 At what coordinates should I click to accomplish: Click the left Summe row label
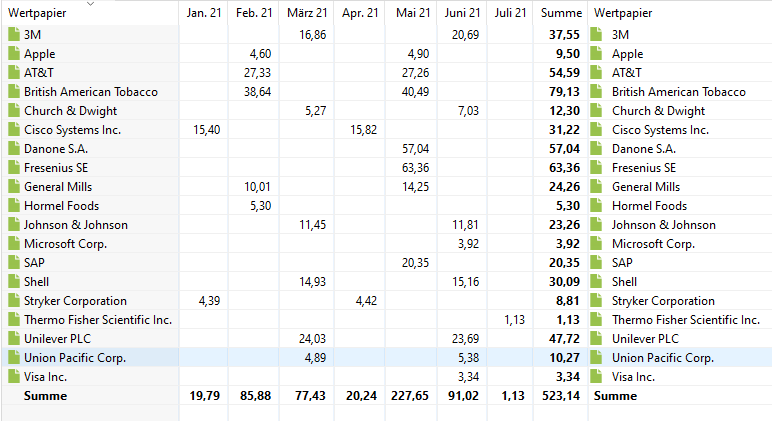pyautogui.click(x=45, y=396)
